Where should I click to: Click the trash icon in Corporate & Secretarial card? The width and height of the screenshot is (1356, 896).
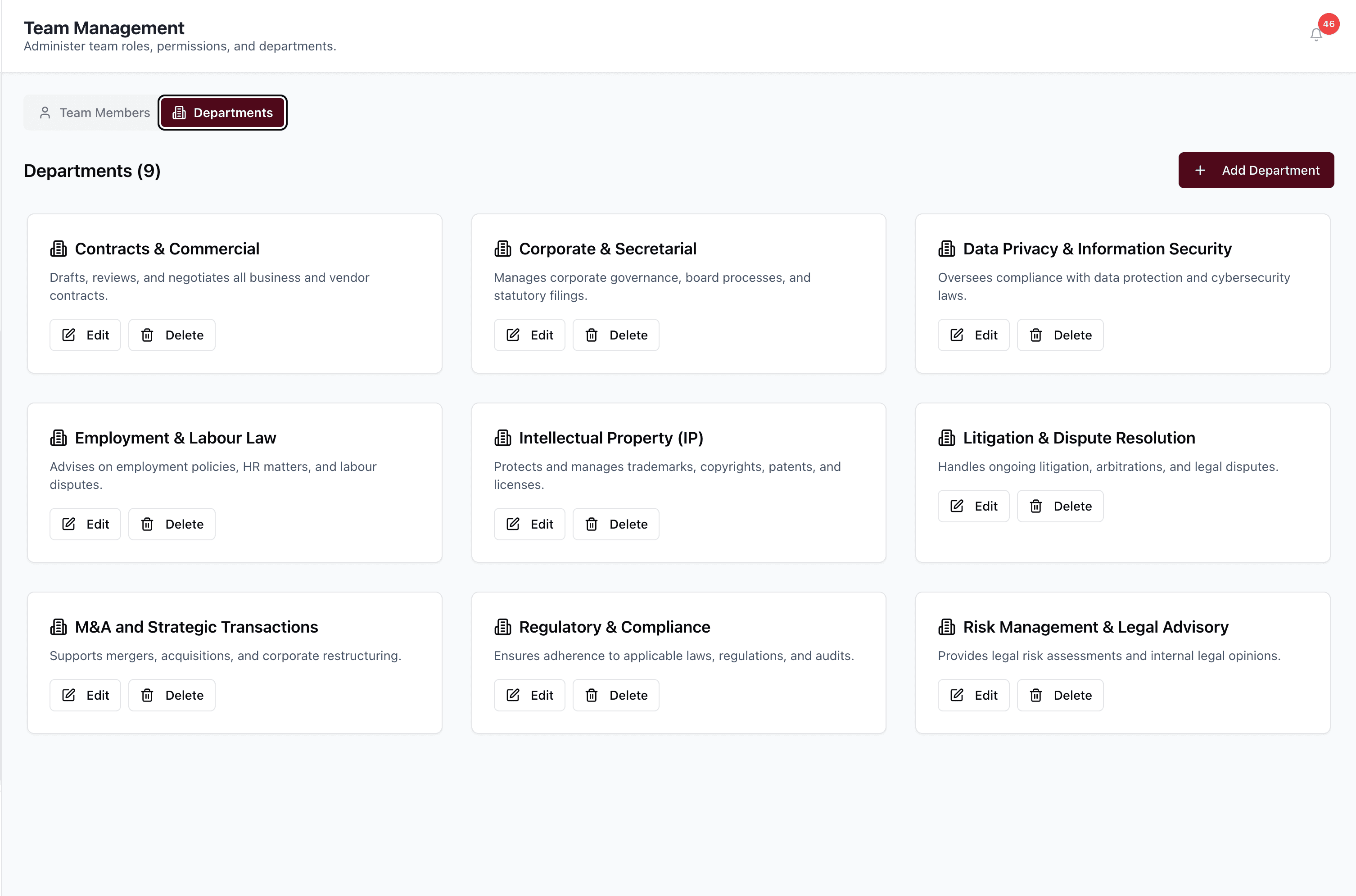tap(591, 335)
